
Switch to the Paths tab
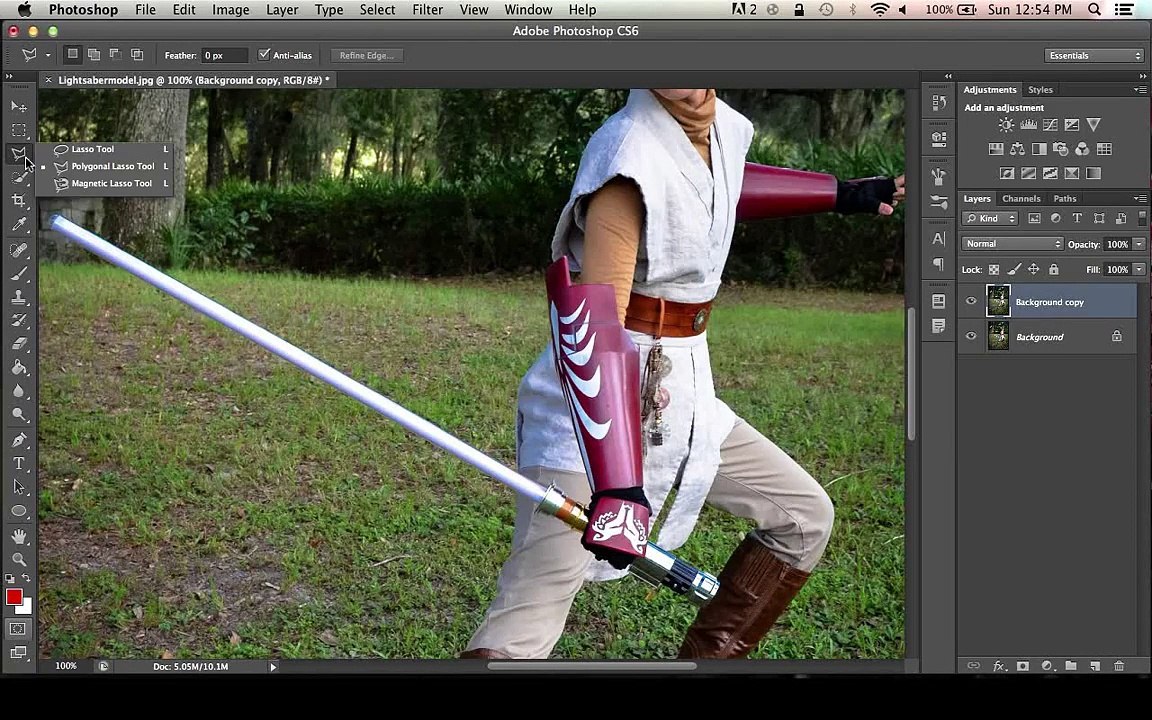pos(1065,198)
